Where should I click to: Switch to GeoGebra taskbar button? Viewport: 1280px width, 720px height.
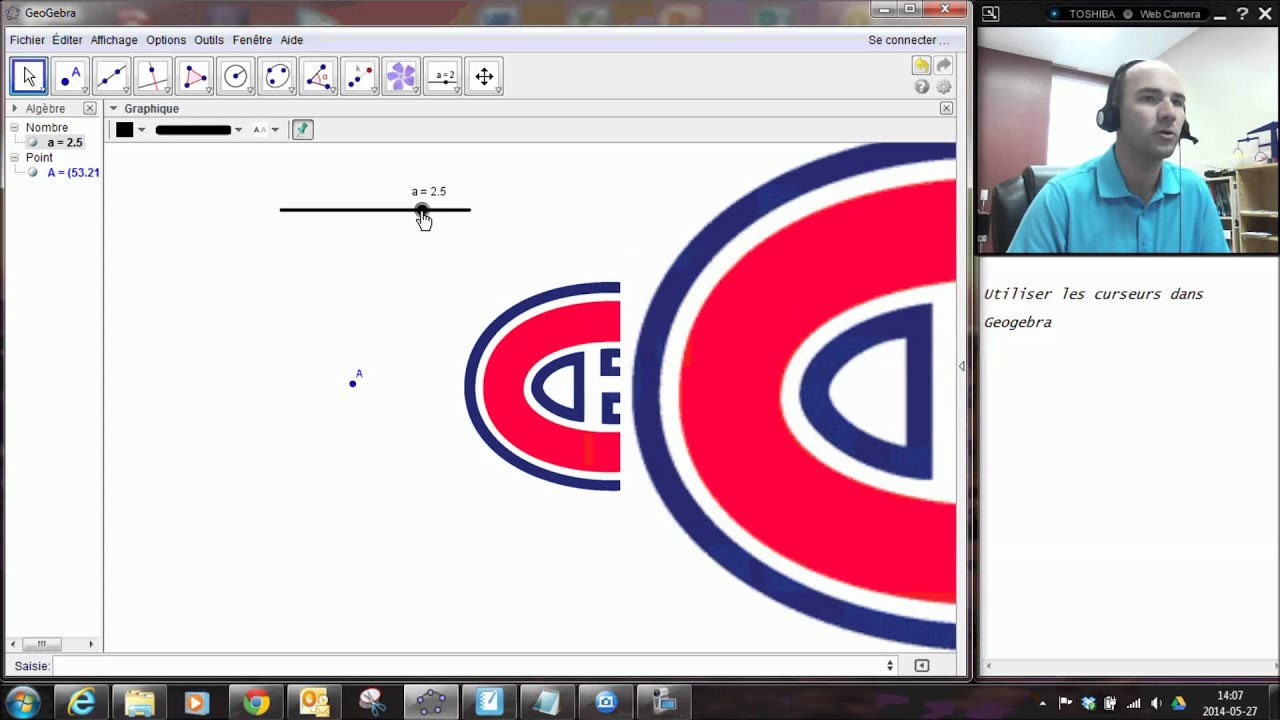pyautogui.click(x=431, y=702)
